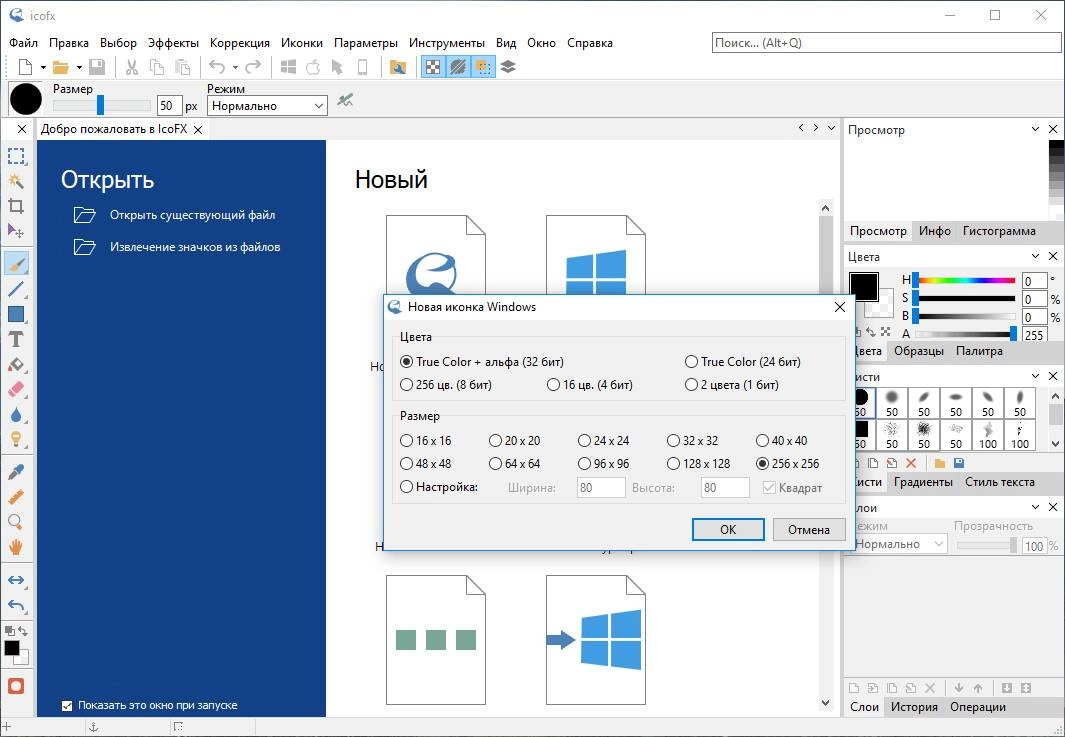Select the crop tool
The height and width of the screenshot is (737, 1065).
point(16,206)
